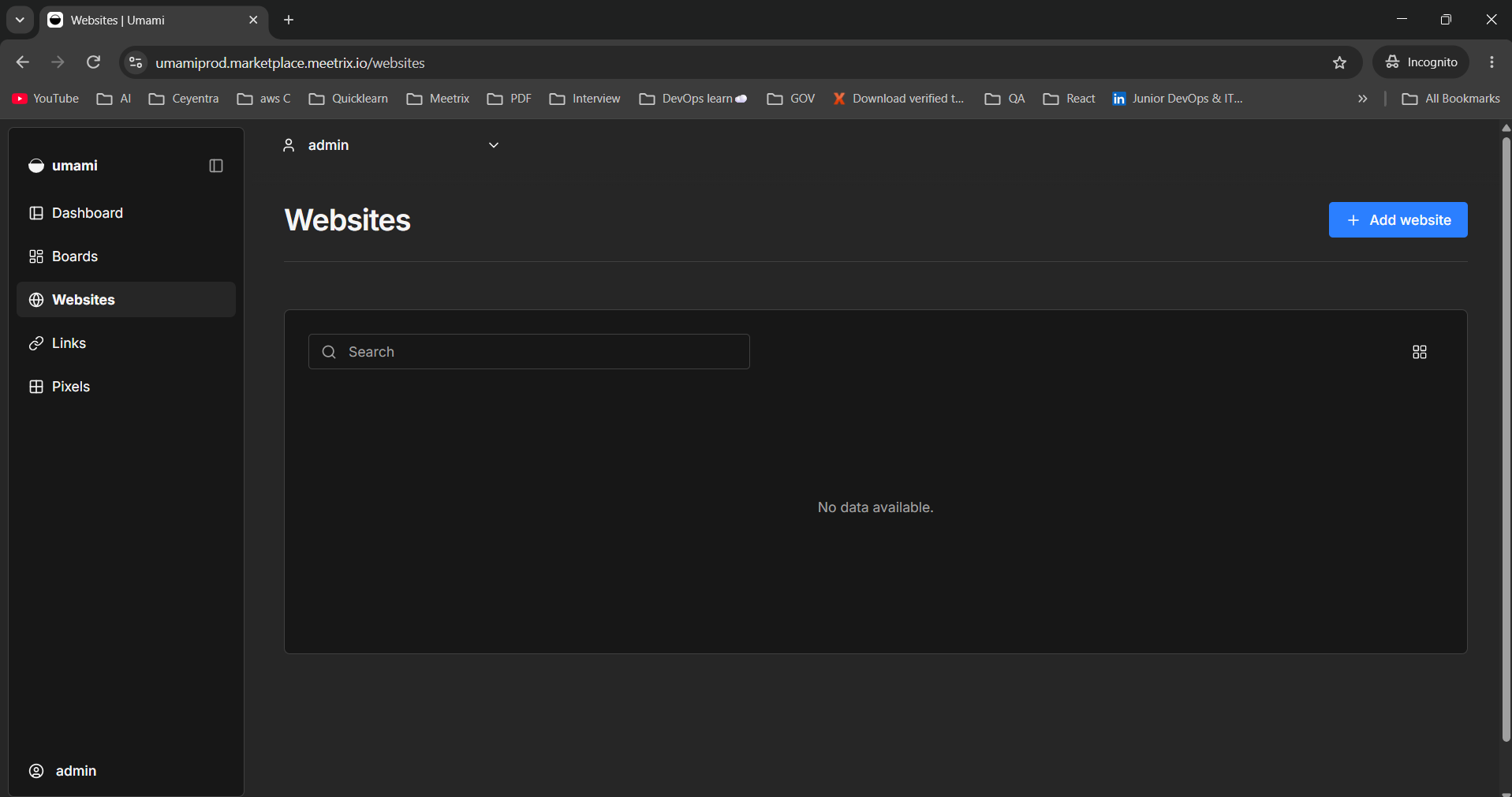Click the user icon beside admin header
The image size is (1512, 797).
click(289, 145)
